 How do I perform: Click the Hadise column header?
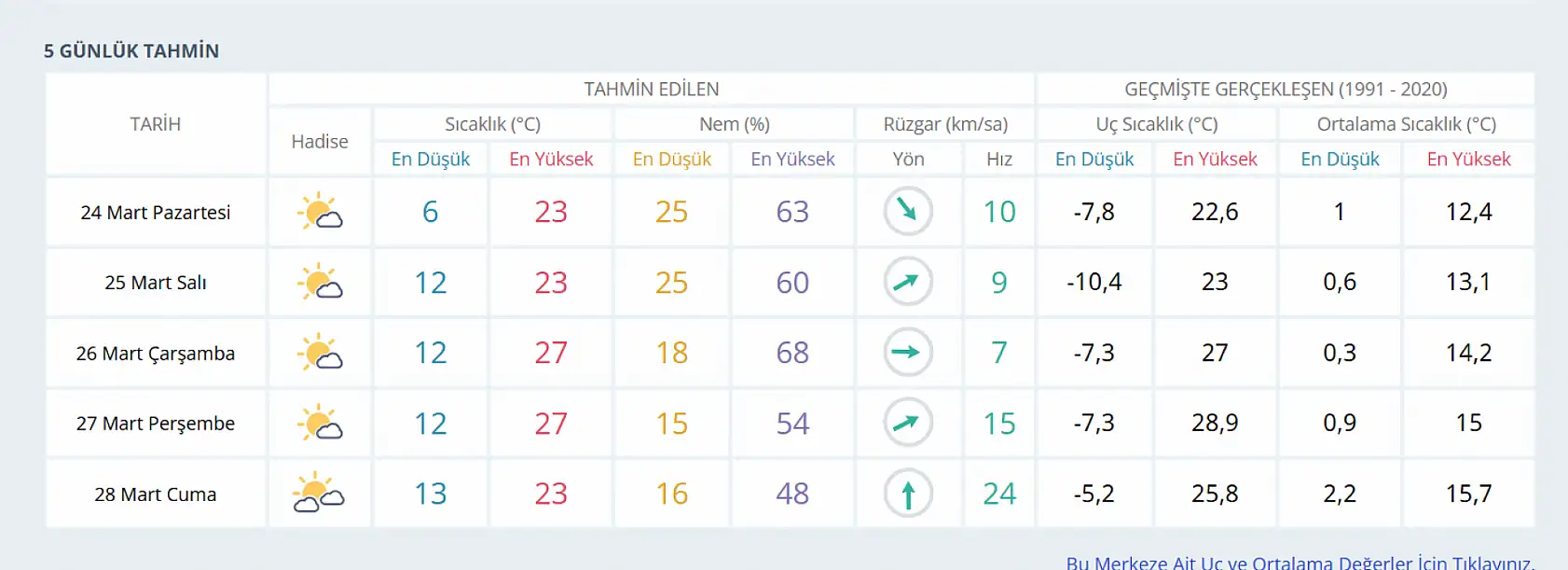coord(320,142)
